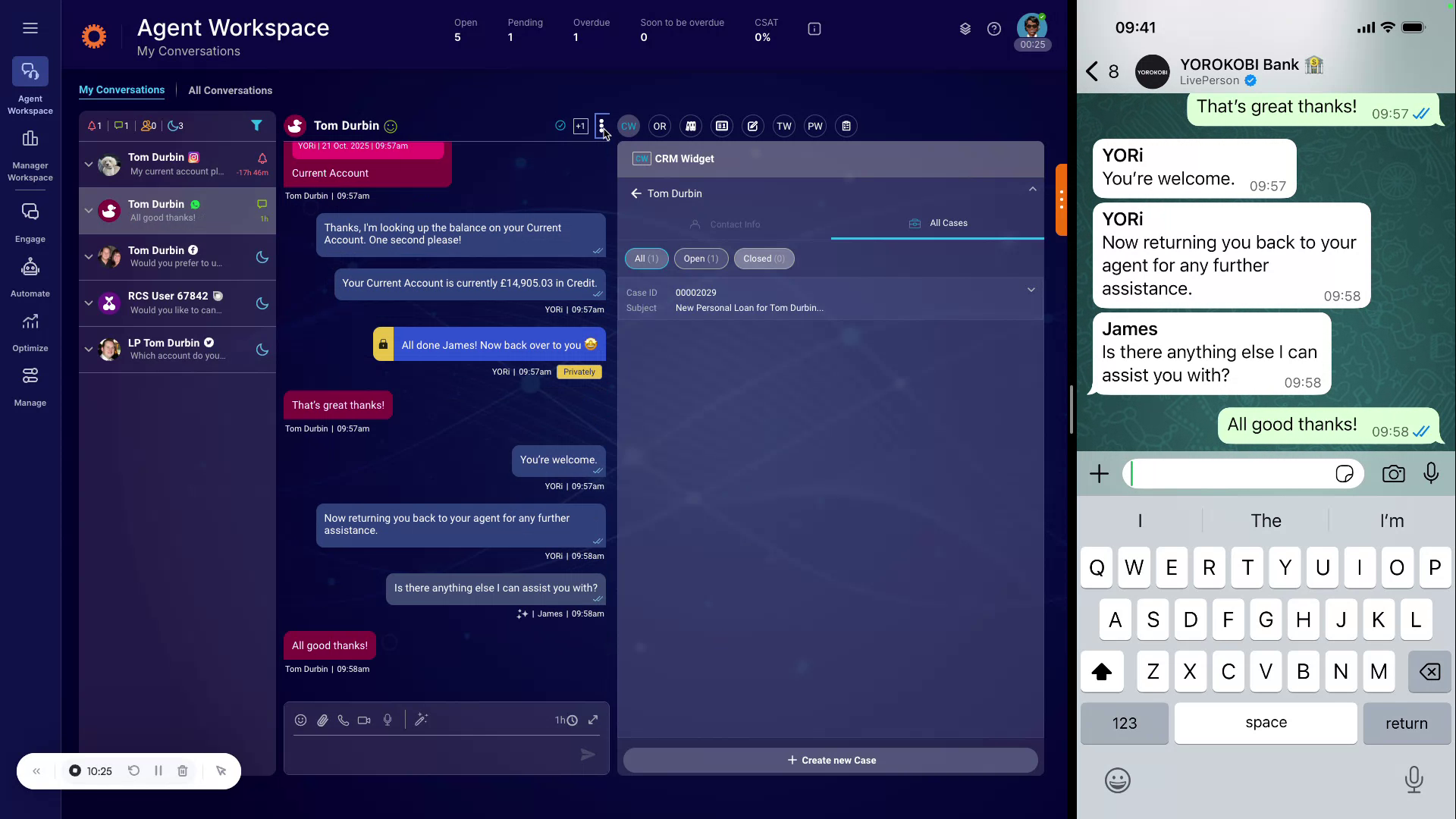Select the Open (1) cases filter
The height and width of the screenshot is (819, 1456).
[700, 259]
